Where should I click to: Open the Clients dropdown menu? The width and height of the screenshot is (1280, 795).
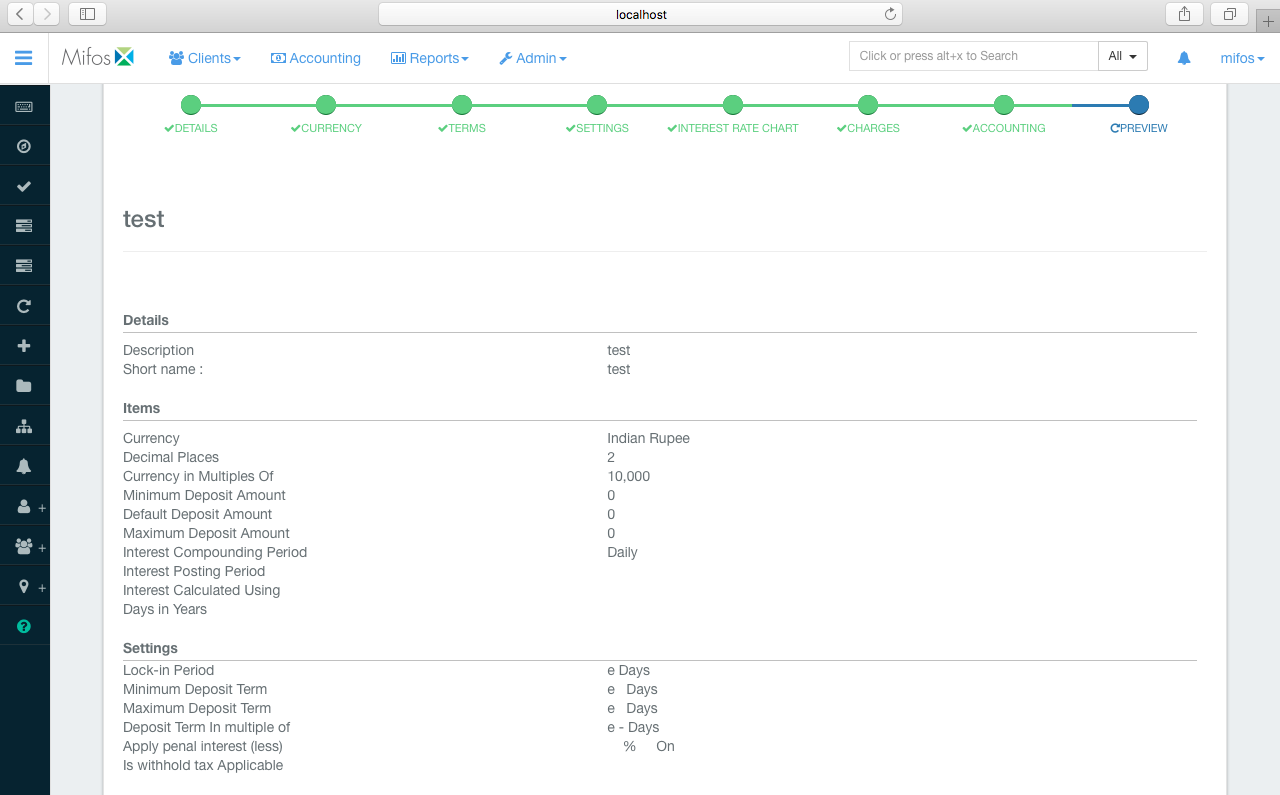coord(204,58)
